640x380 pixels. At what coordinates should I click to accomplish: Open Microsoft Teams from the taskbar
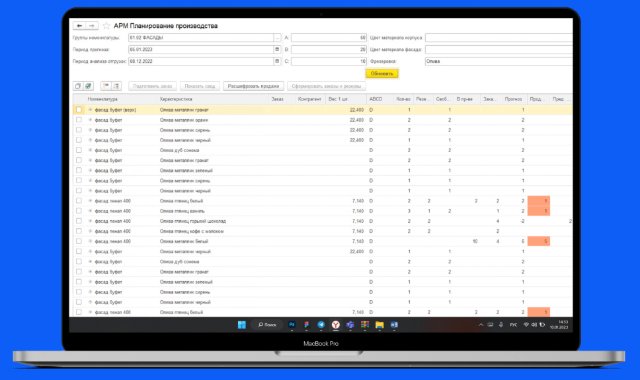(350, 325)
